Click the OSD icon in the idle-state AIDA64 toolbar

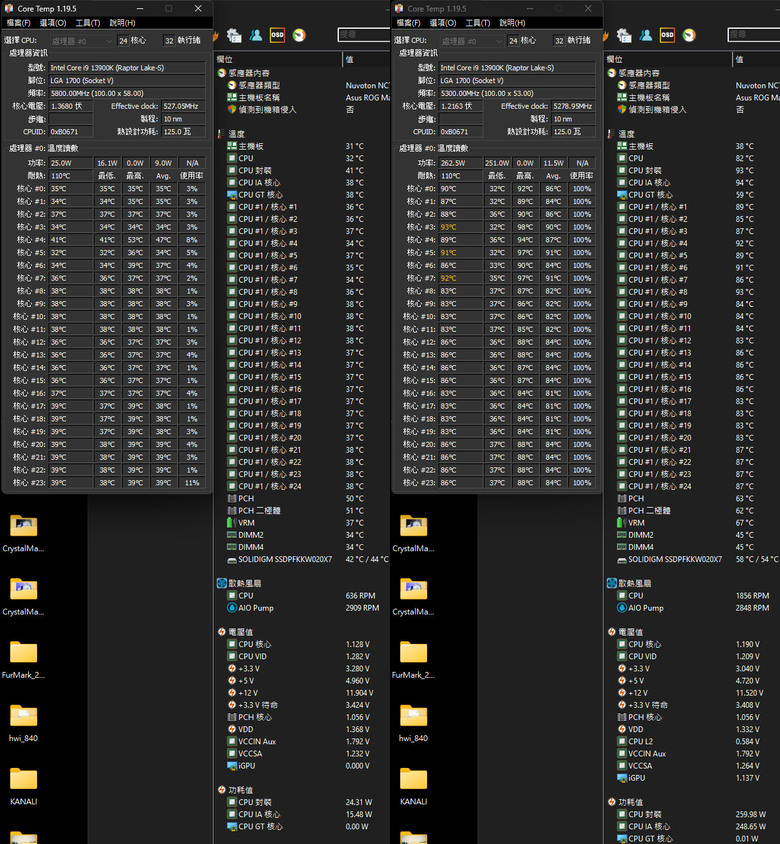(277, 35)
